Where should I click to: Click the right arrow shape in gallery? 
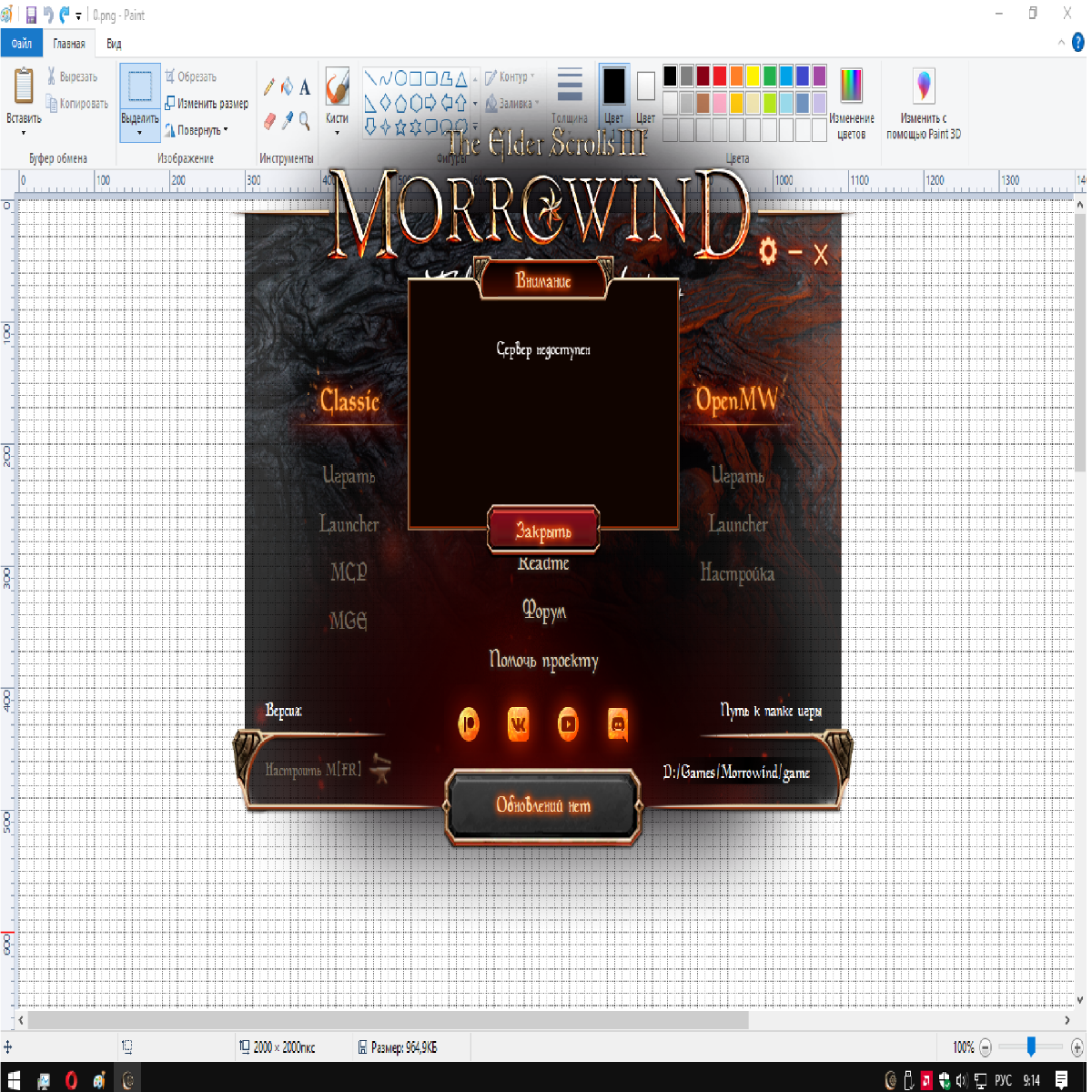(430, 102)
